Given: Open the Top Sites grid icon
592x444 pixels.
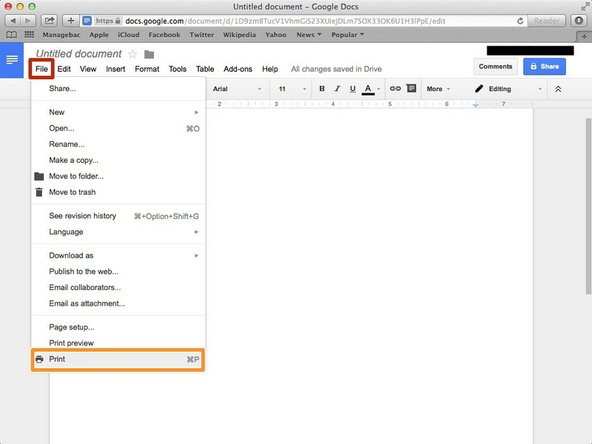Looking at the screenshot, I should (x=29, y=35).
